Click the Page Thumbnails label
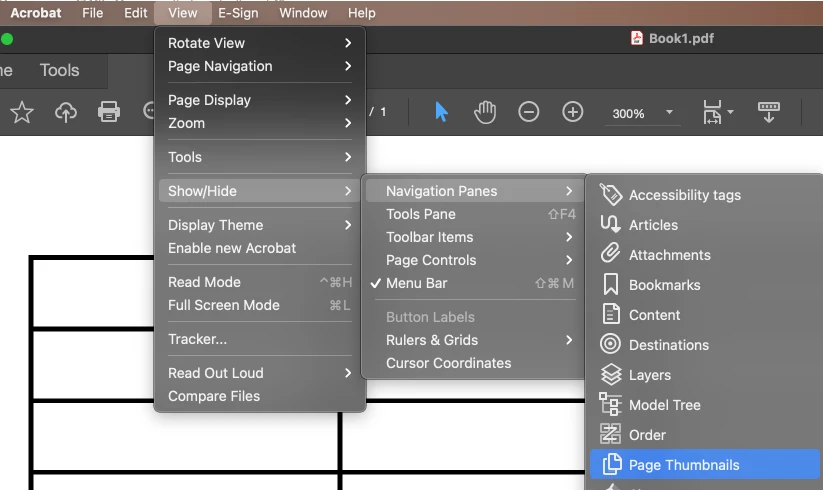 coord(684,465)
